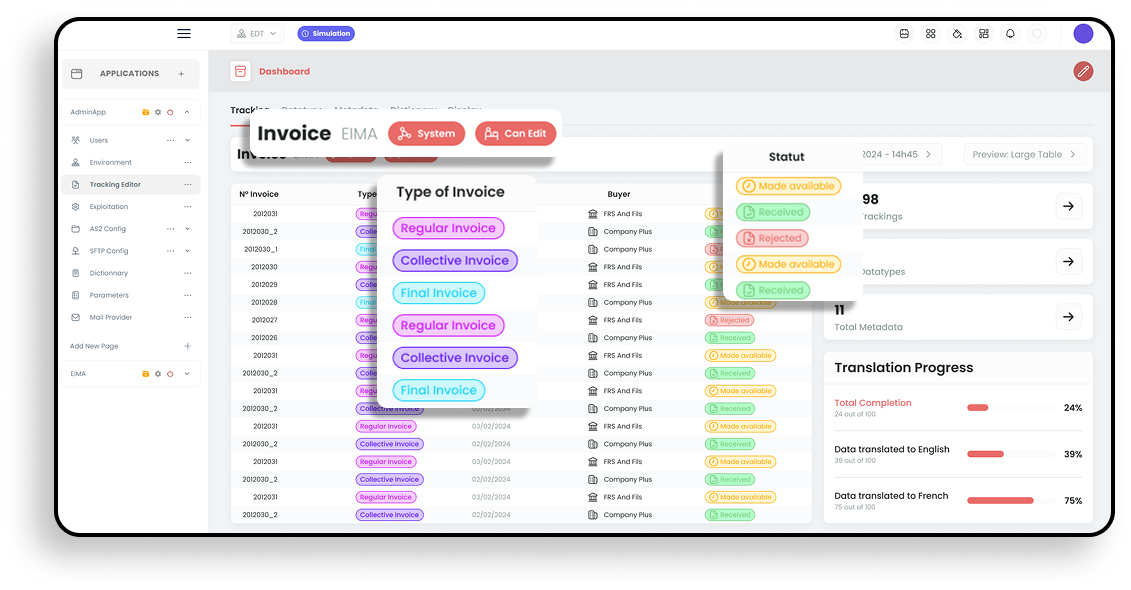Toggle the Simulation mode pill
This screenshot has width=1131, height=590.
click(326, 34)
